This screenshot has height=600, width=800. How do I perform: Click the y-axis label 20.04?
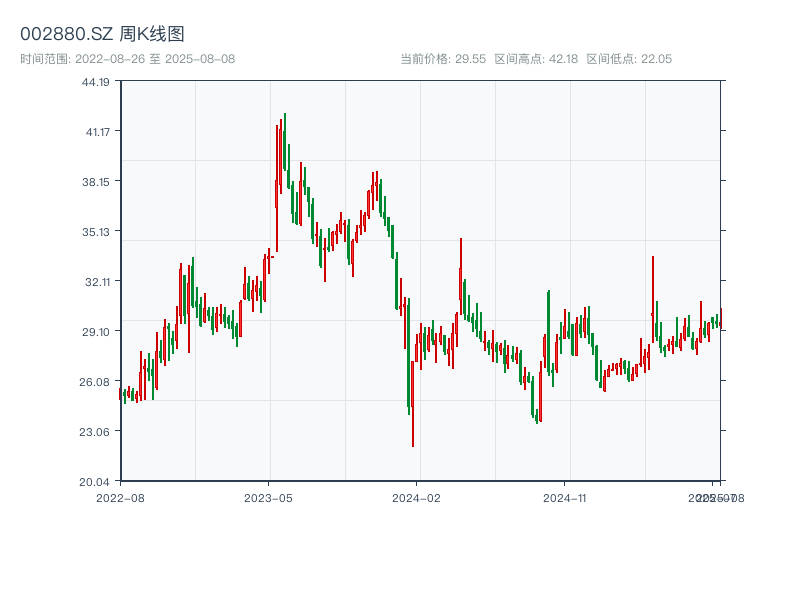(94, 482)
